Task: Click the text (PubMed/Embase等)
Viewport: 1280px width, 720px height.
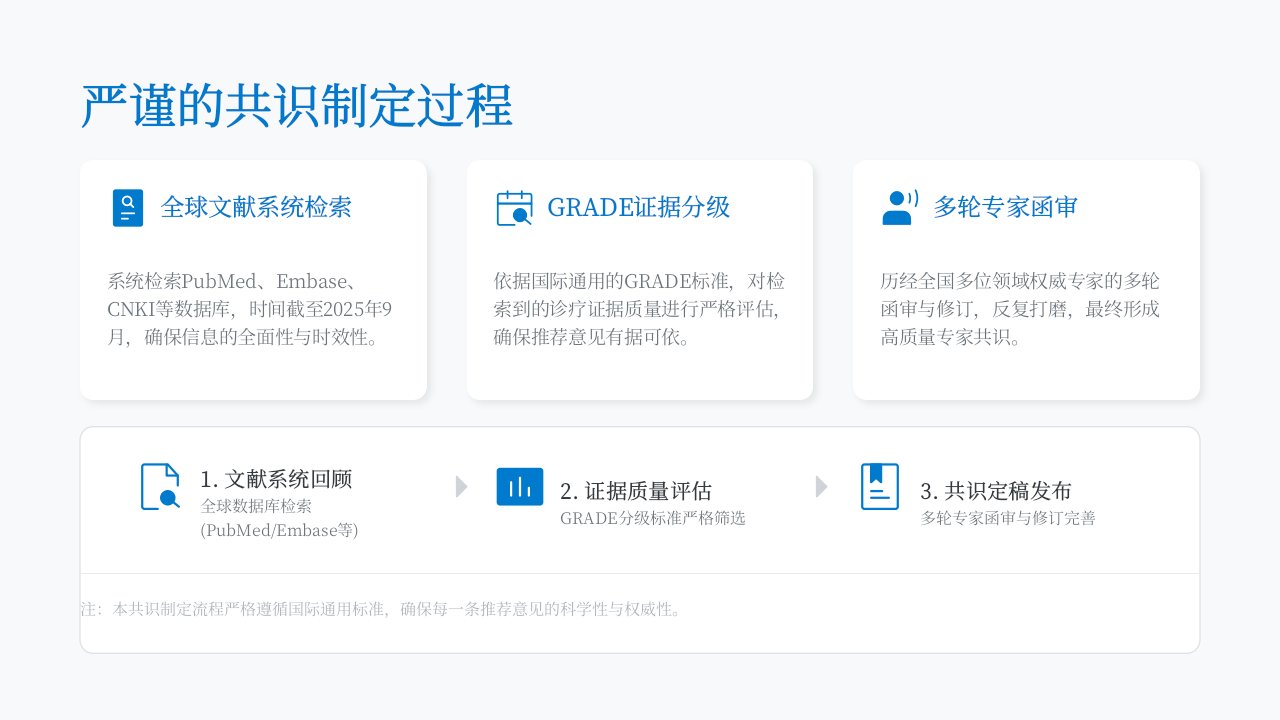Action: (279, 530)
